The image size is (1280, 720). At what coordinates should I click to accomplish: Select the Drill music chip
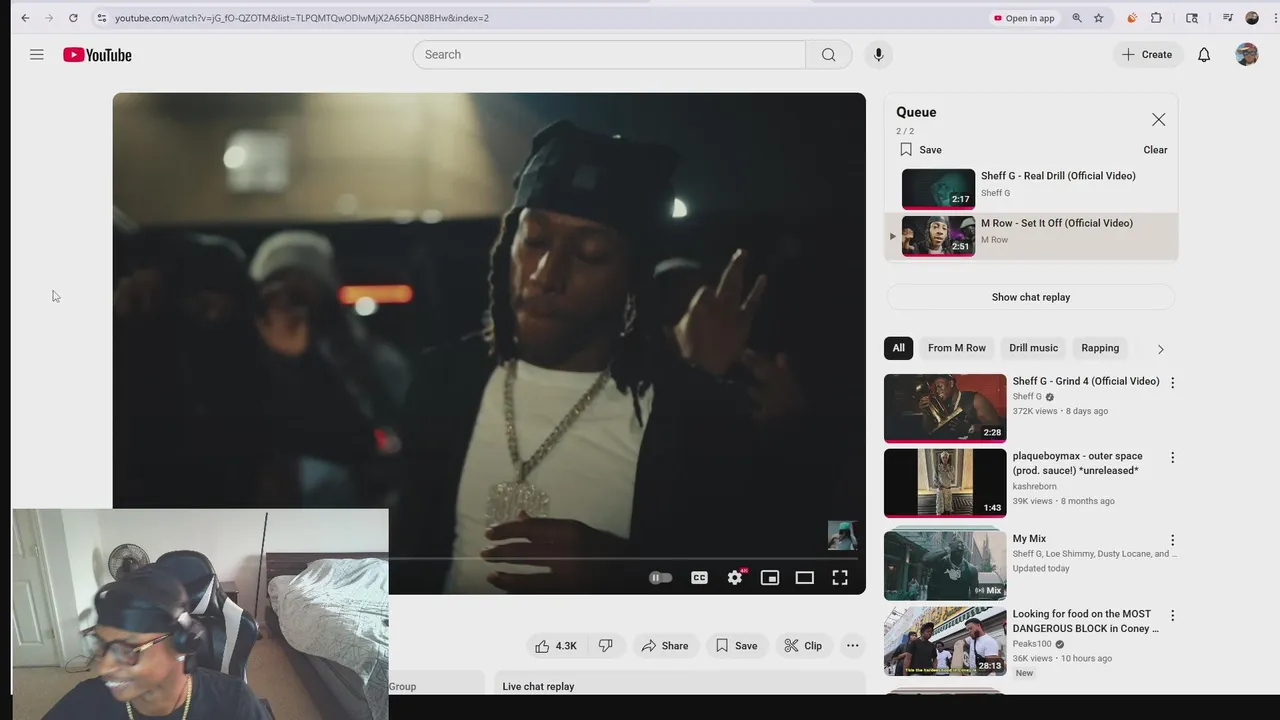click(x=1033, y=348)
